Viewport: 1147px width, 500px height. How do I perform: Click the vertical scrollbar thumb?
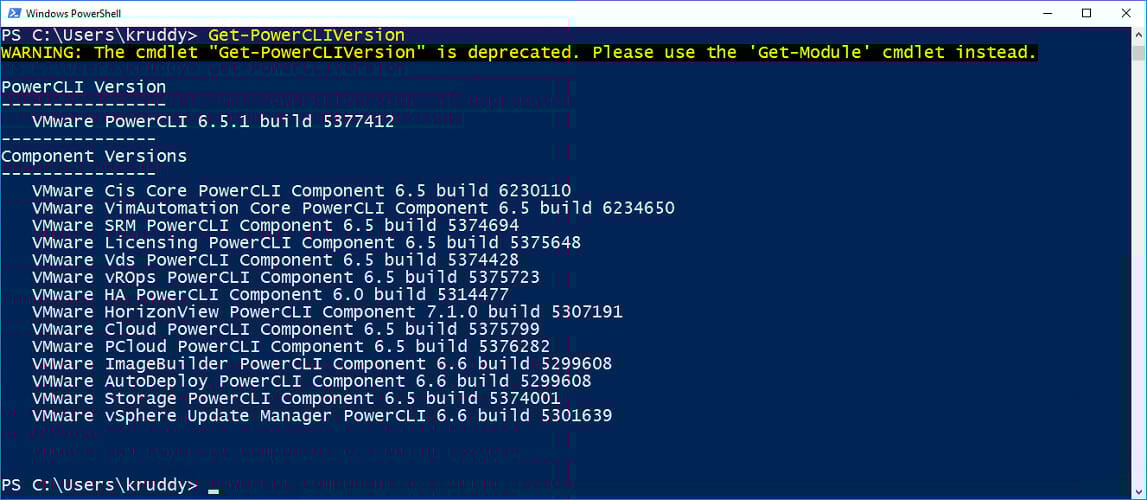1139,53
